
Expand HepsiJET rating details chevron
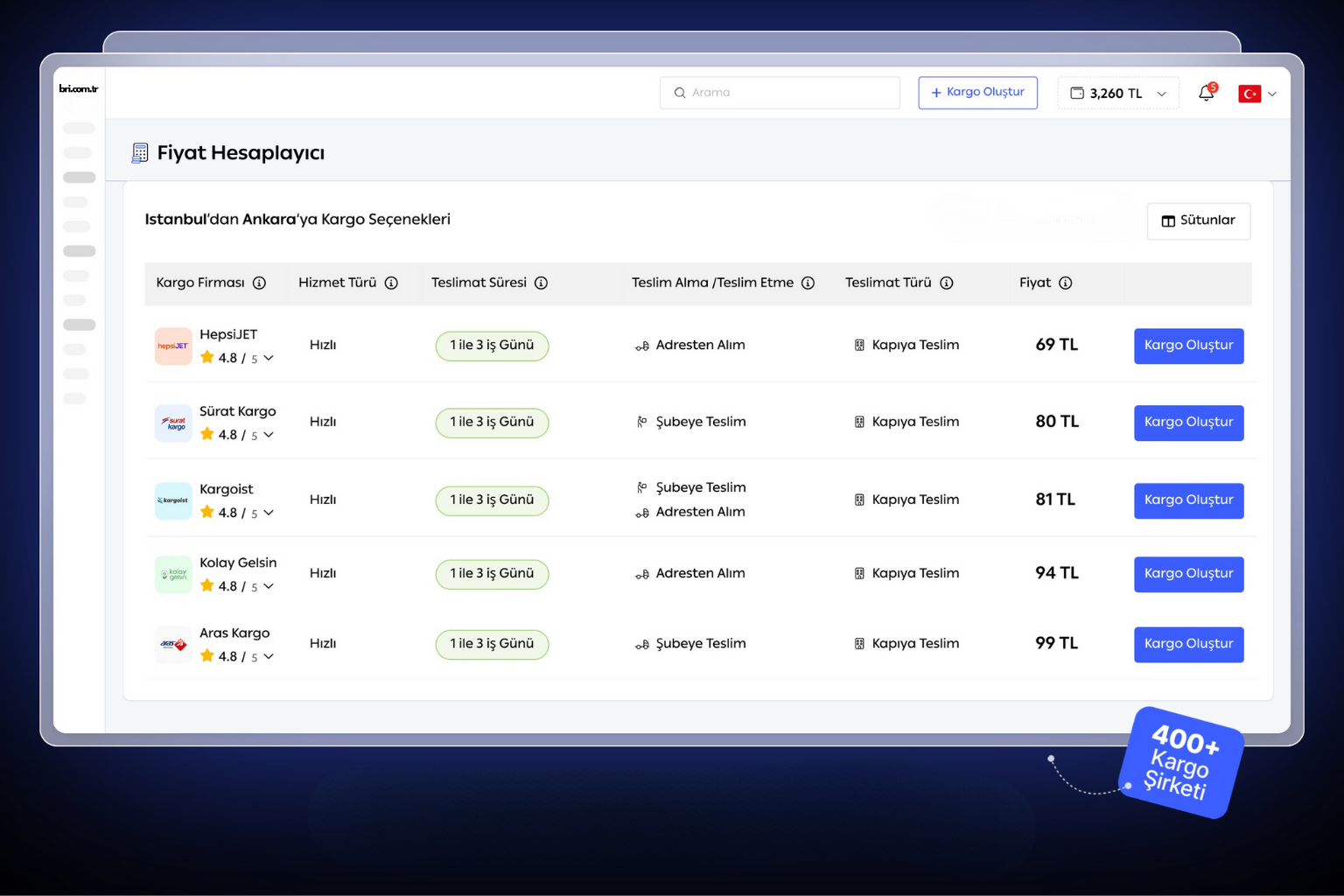269,358
